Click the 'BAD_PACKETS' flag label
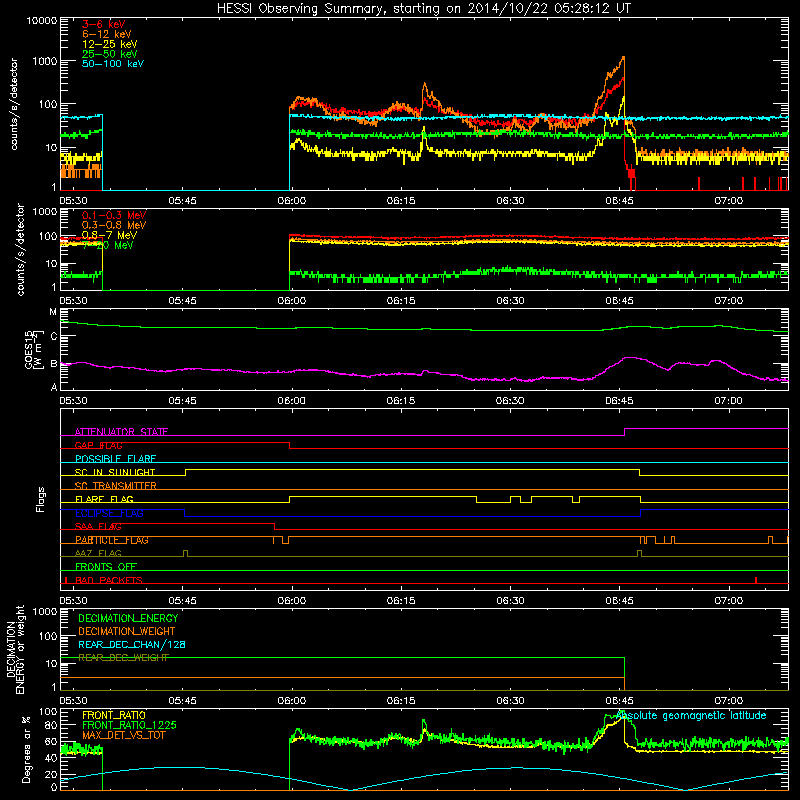Screen dimensions: 800x800 point(109,580)
